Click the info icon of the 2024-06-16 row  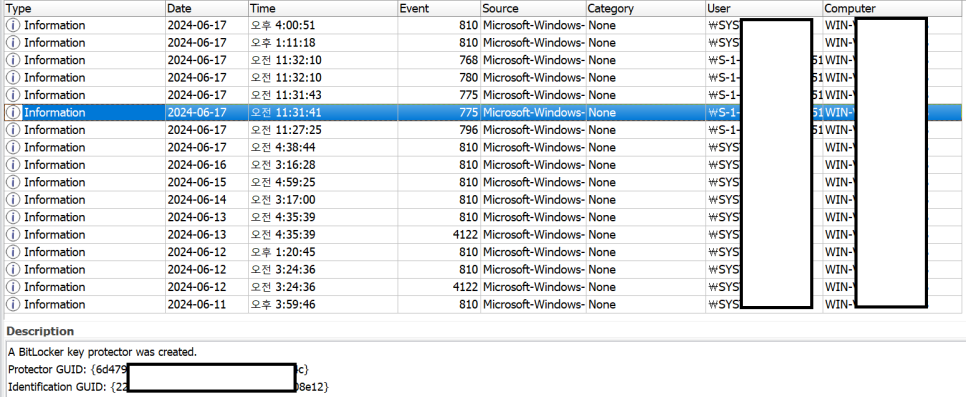(x=12, y=165)
